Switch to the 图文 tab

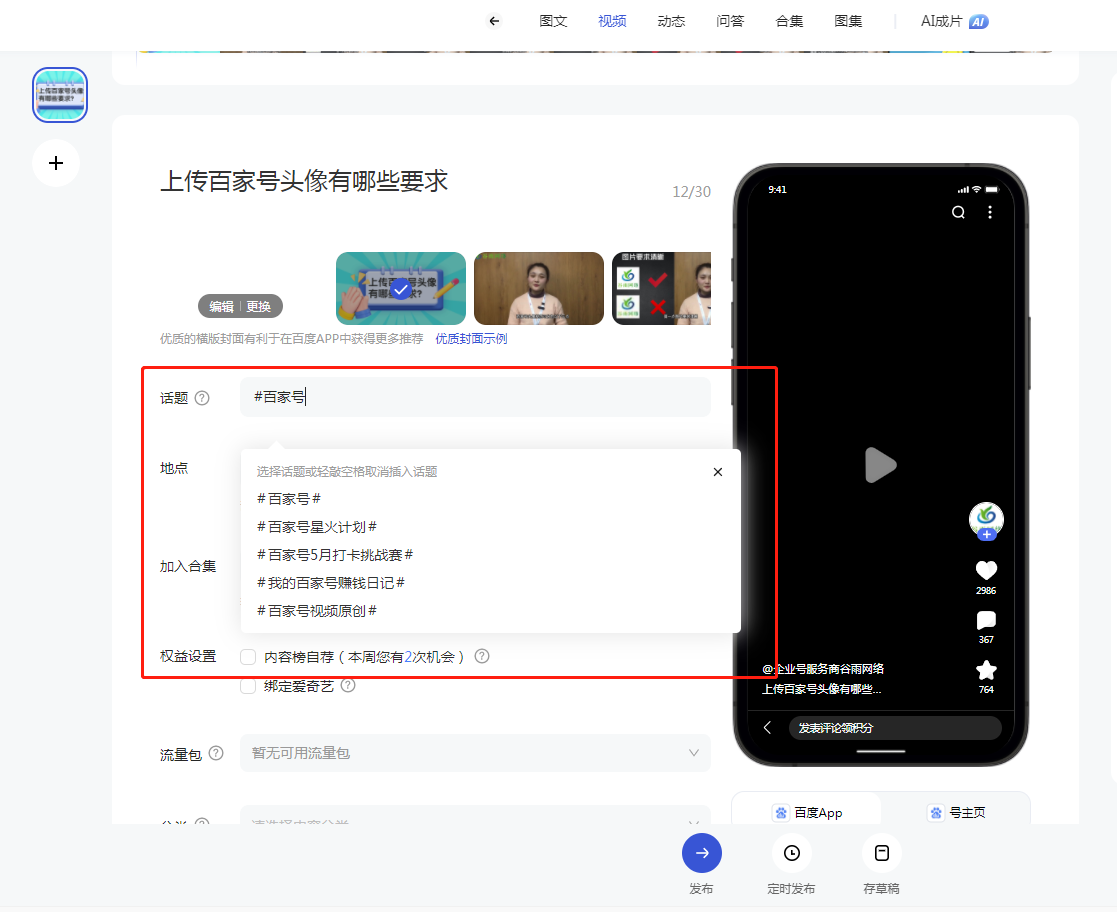[554, 21]
